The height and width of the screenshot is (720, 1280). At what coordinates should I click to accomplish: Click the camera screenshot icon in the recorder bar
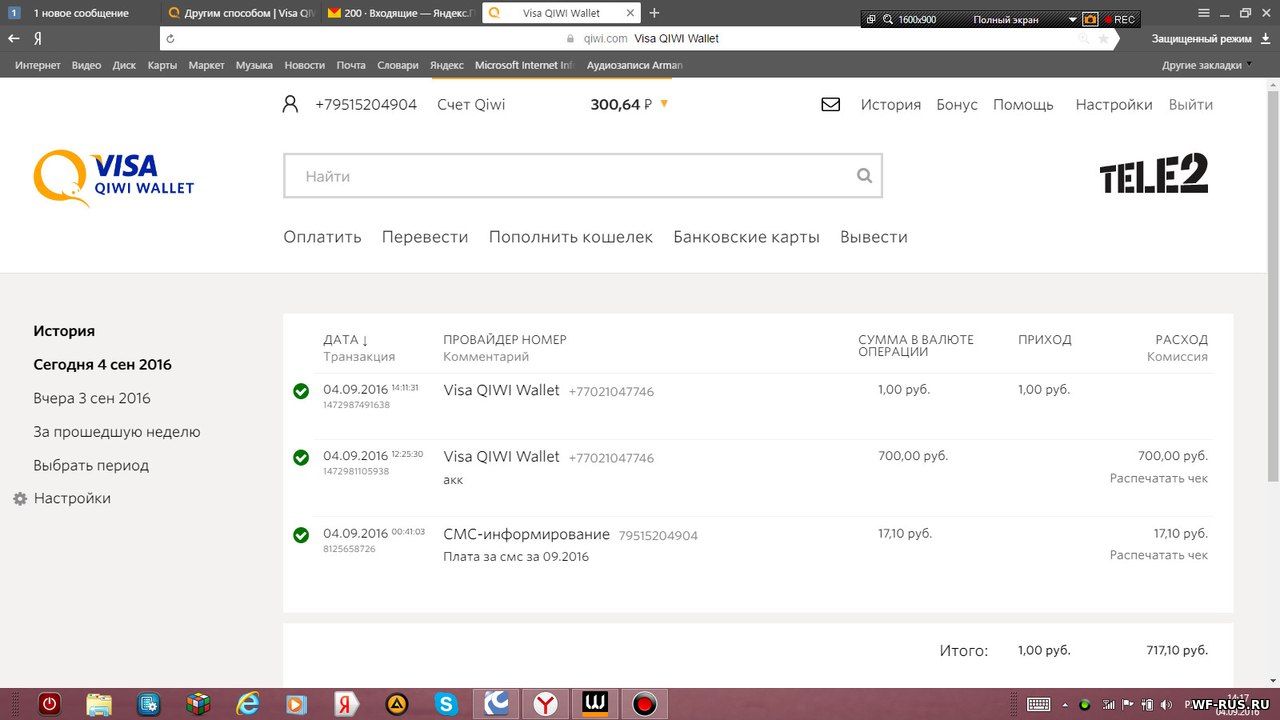[1090, 19]
